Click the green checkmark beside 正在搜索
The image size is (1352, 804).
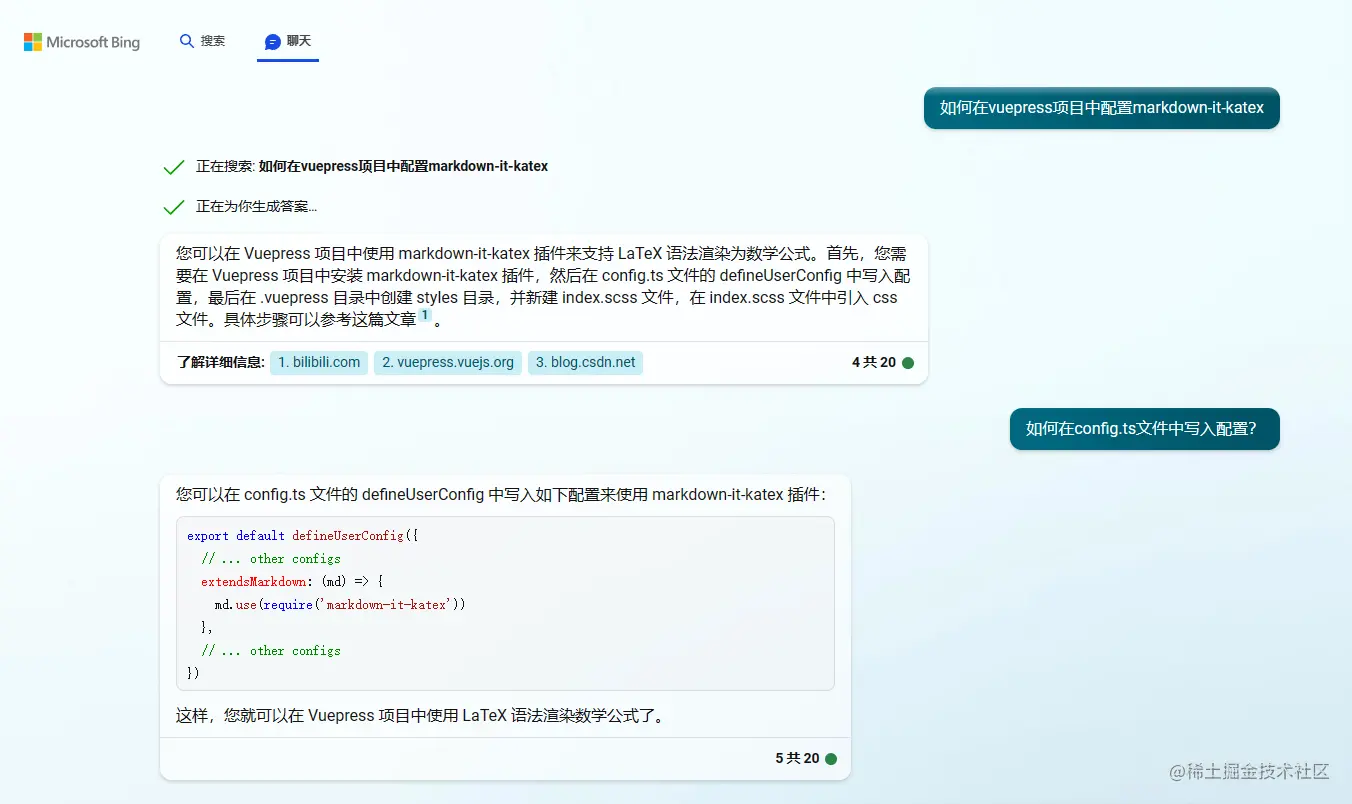coord(173,165)
